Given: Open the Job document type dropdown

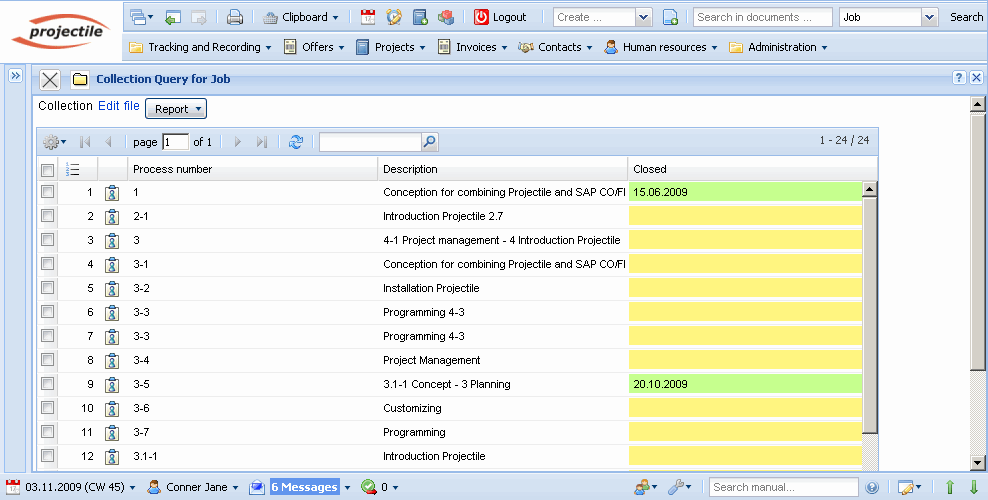Looking at the screenshot, I should point(929,17).
